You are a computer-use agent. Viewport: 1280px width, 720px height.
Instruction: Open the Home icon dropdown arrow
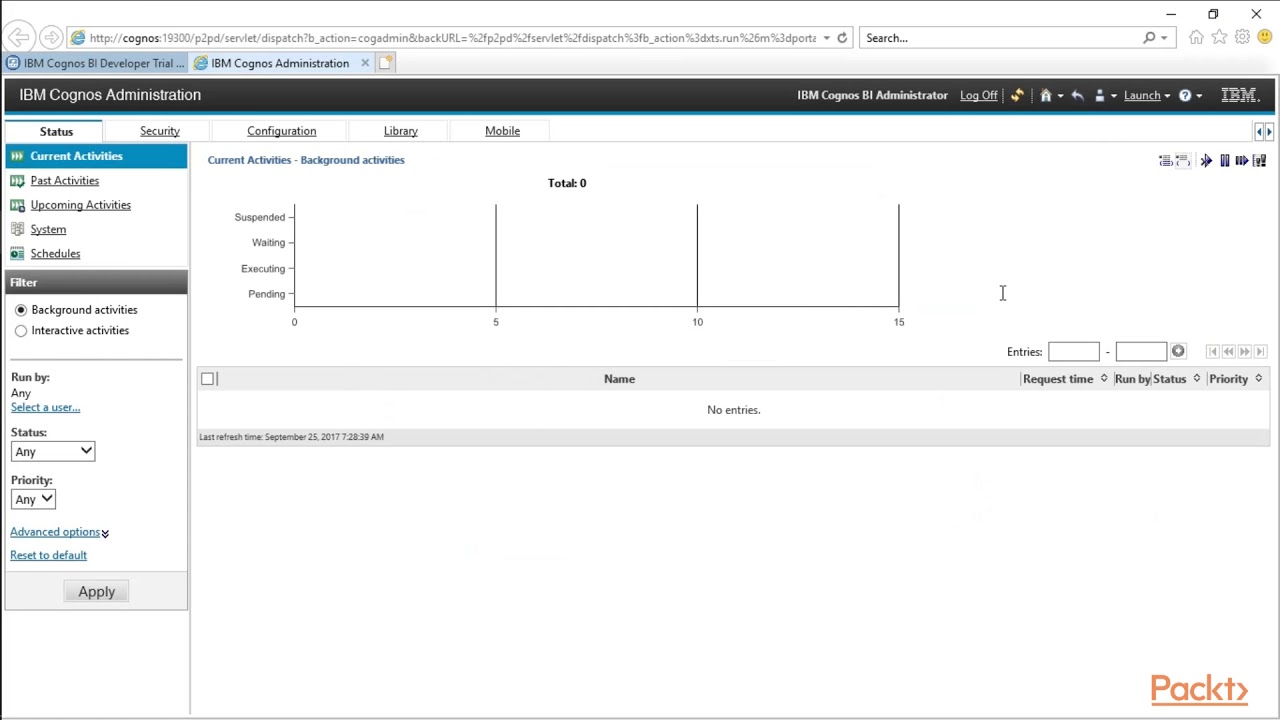tap(1060, 96)
